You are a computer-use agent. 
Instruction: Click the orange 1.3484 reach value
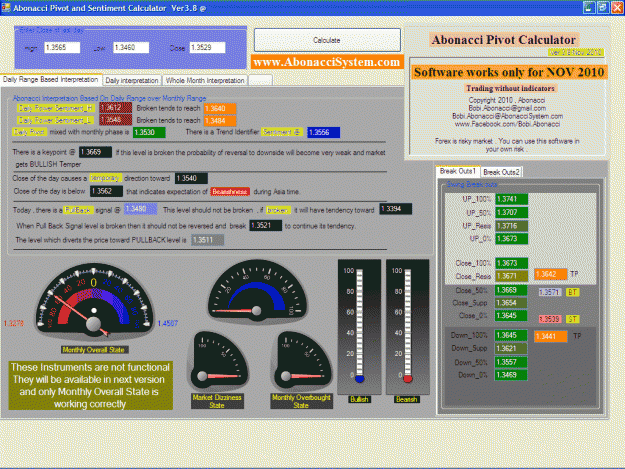220,120
